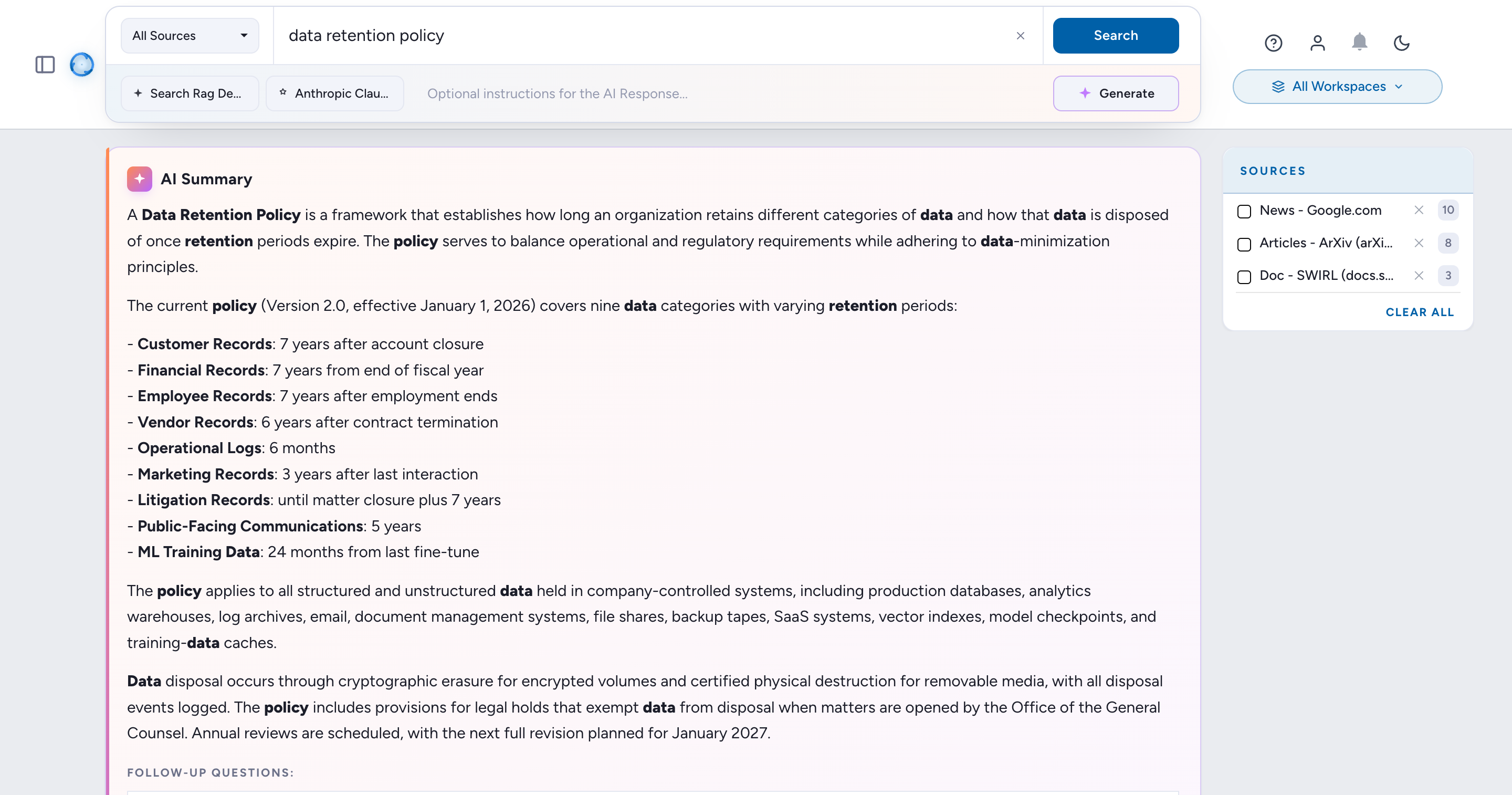Click the Doc - SWIRL source label

pos(1326,275)
